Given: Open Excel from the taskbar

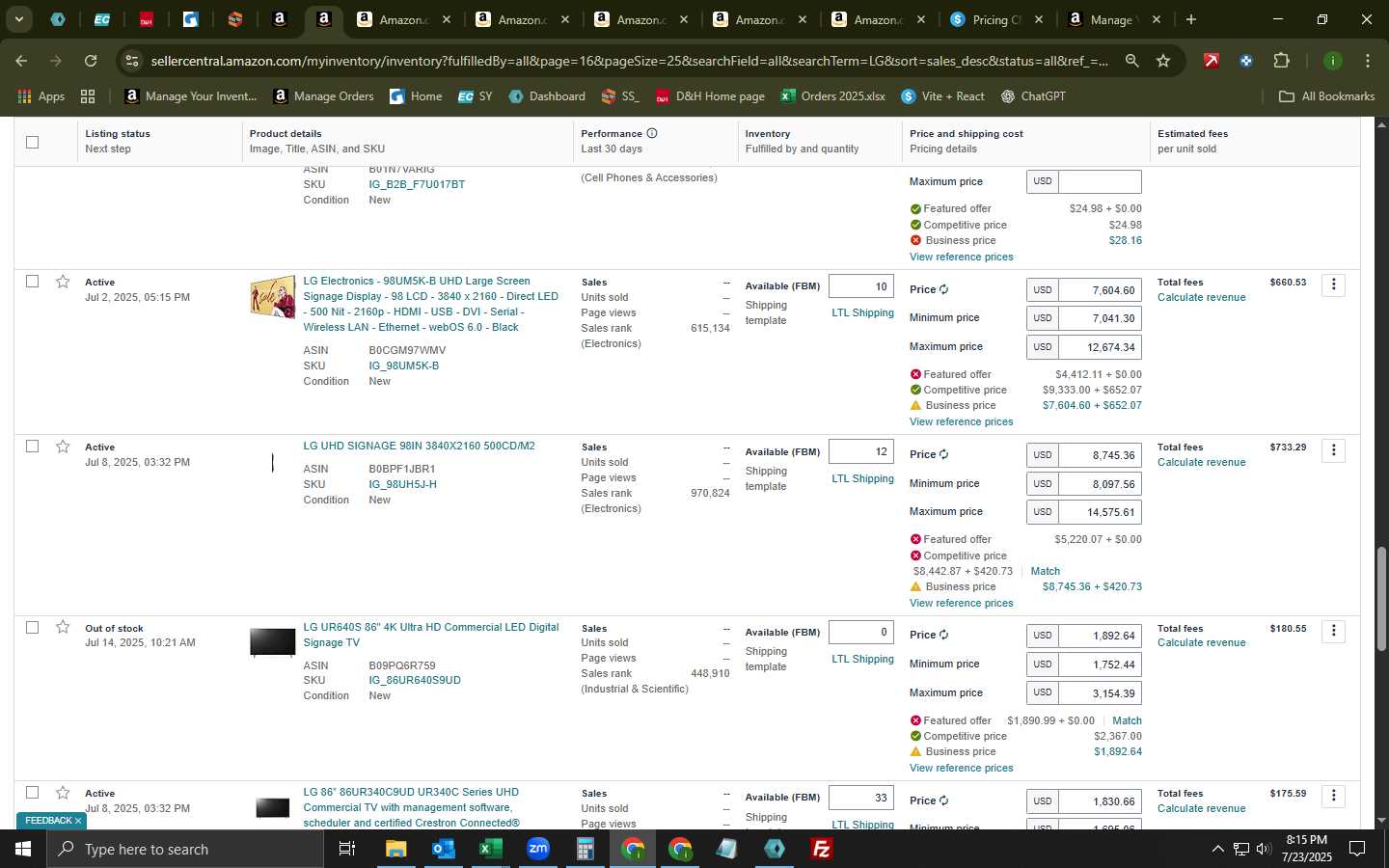Looking at the screenshot, I should (x=490, y=849).
